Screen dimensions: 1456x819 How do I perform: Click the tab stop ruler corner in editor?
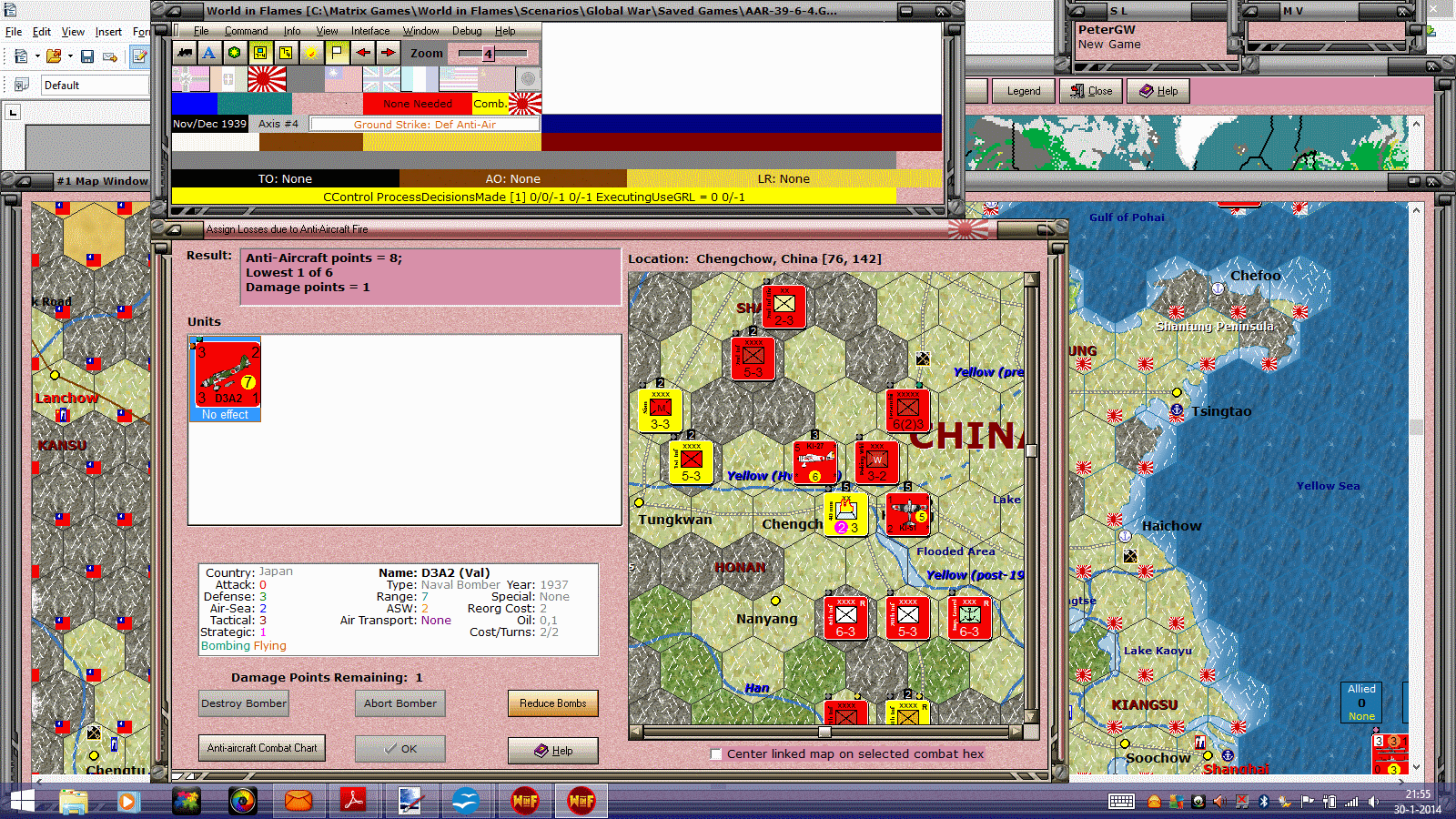pos(13,112)
